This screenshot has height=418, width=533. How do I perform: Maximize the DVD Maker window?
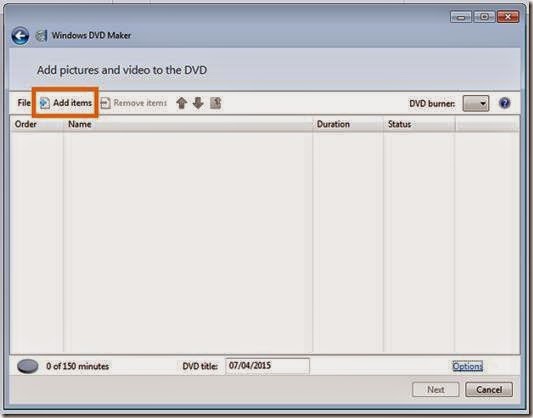point(484,17)
